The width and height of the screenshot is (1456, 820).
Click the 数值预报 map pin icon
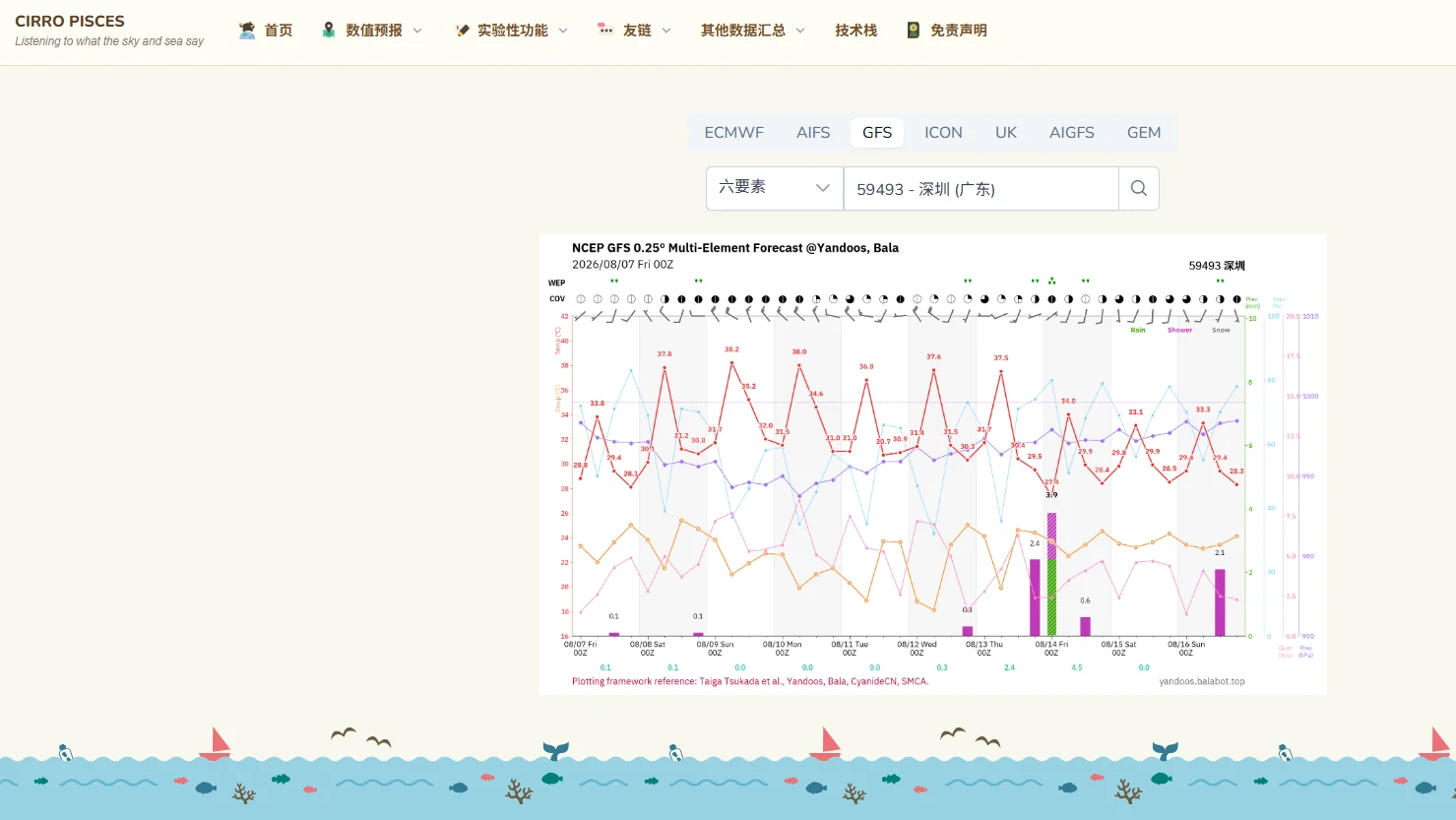[329, 31]
